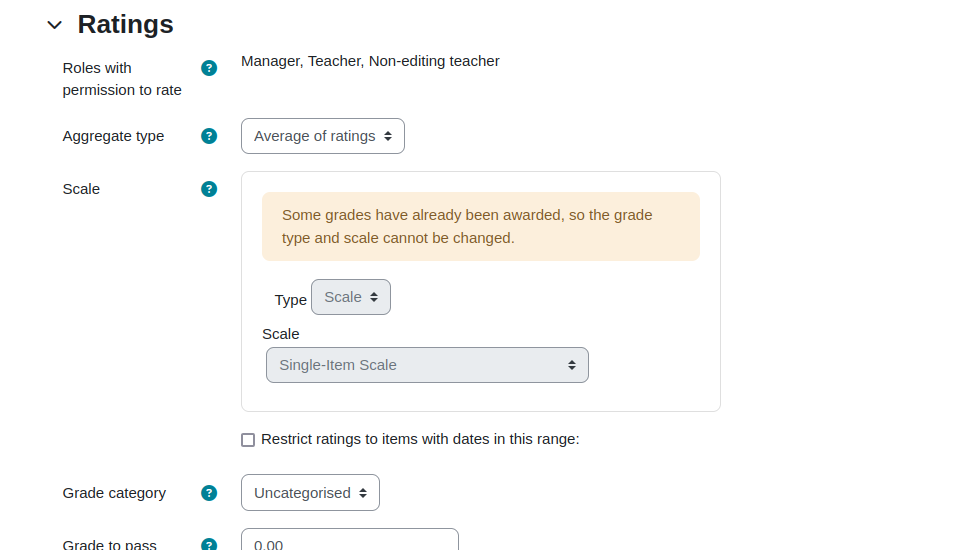This screenshot has width=959, height=550.
Task: Click the Grade to pass input field
Action: point(350,540)
